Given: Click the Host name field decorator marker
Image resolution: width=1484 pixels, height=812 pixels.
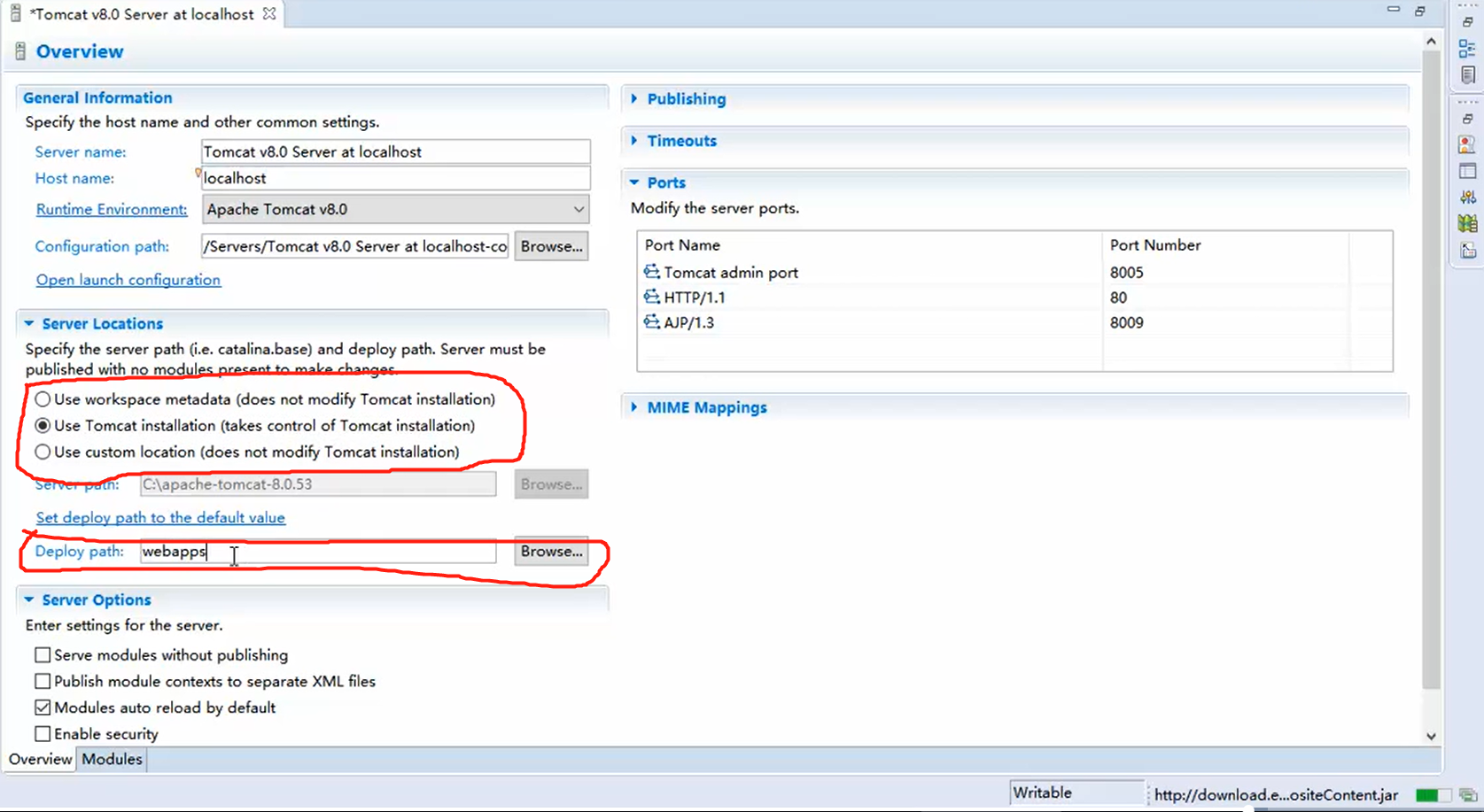Looking at the screenshot, I should (198, 173).
